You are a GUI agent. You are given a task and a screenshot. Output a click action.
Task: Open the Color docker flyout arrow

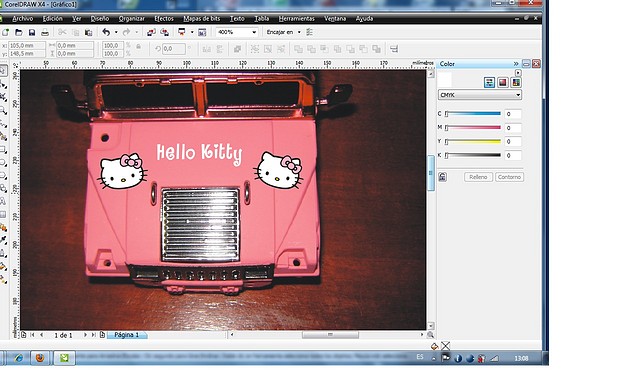pos(518,73)
